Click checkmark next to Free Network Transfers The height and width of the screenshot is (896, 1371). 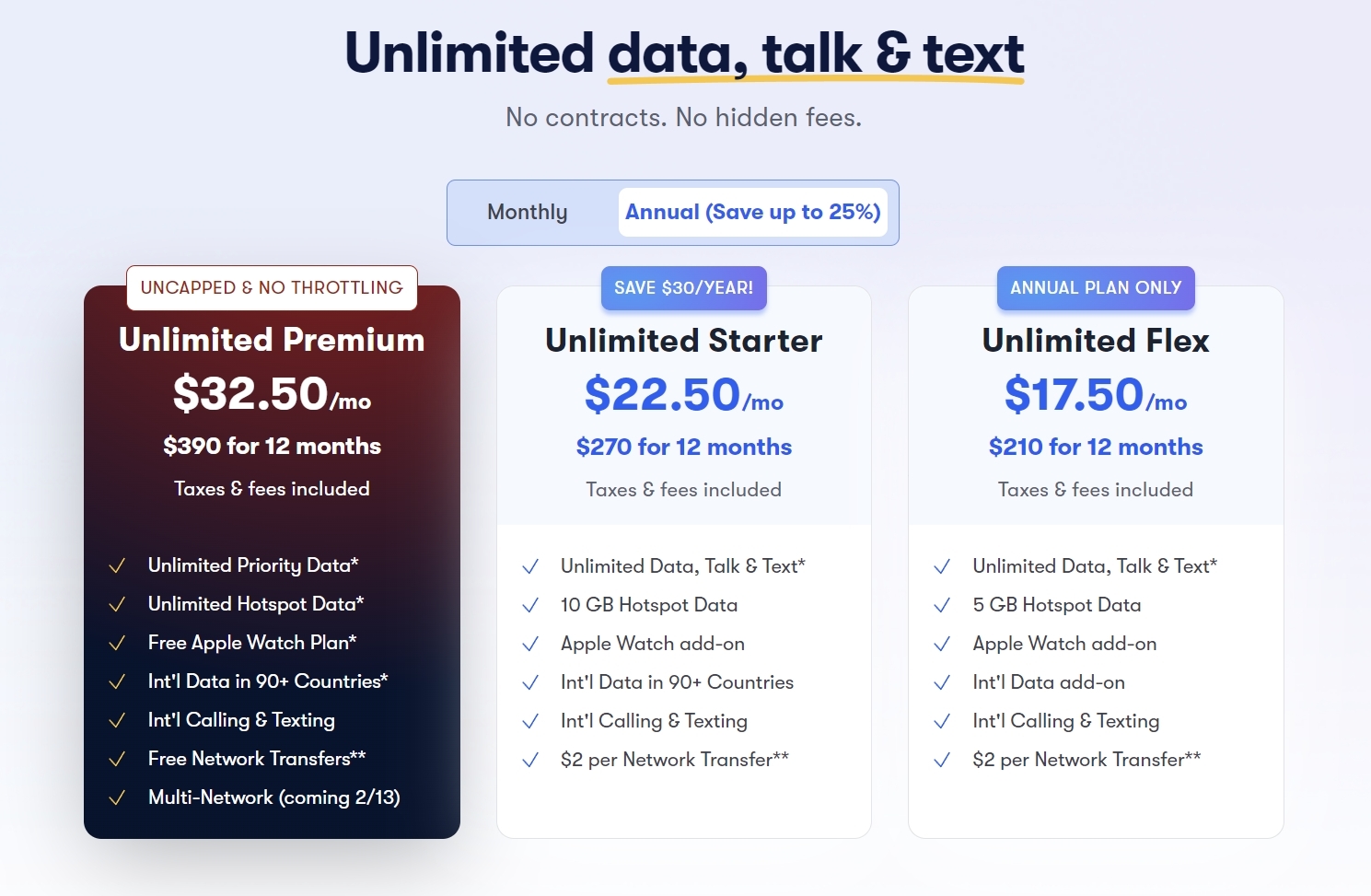coord(117,759)
